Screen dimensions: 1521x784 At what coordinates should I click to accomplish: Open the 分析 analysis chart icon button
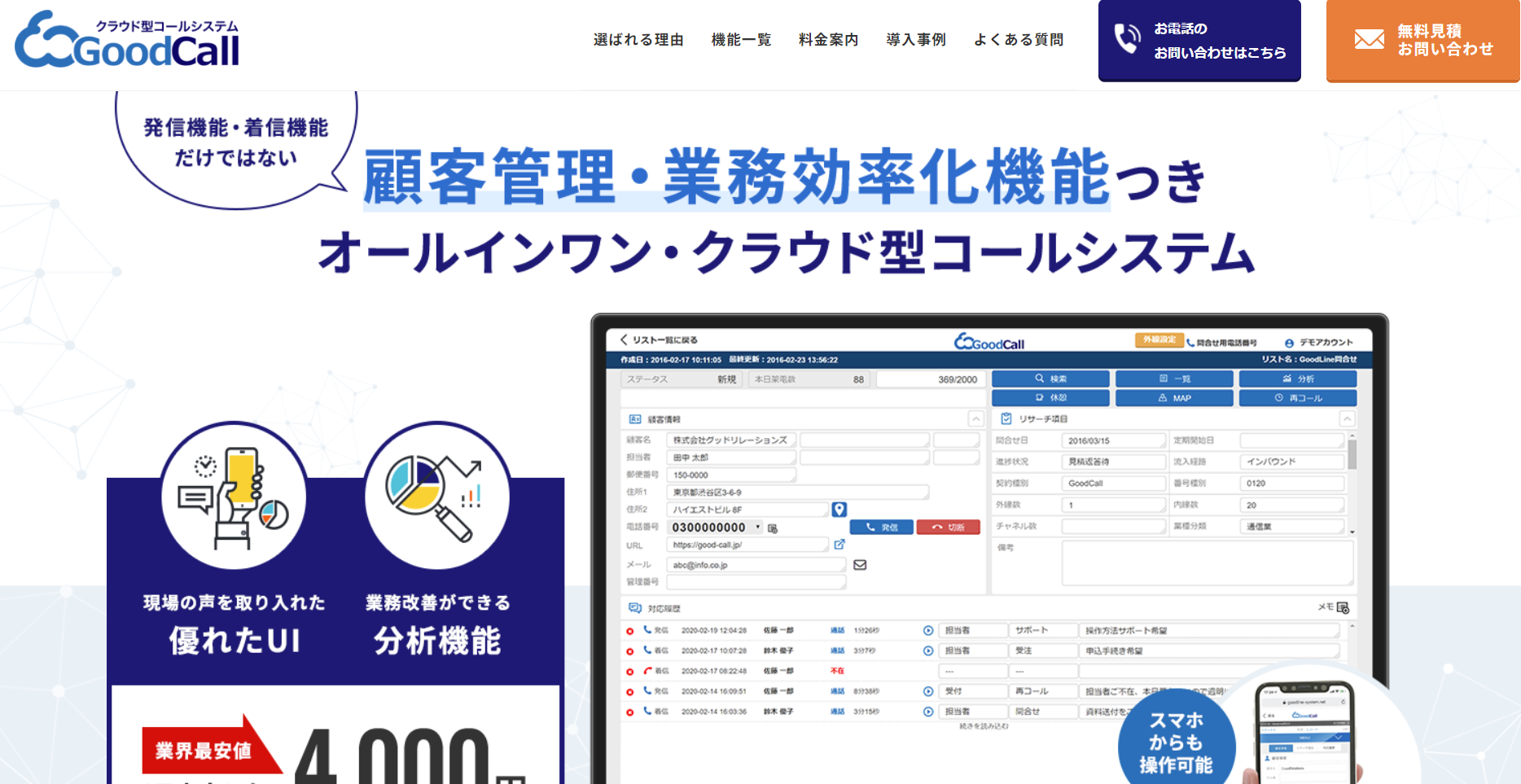point(1297,378)
